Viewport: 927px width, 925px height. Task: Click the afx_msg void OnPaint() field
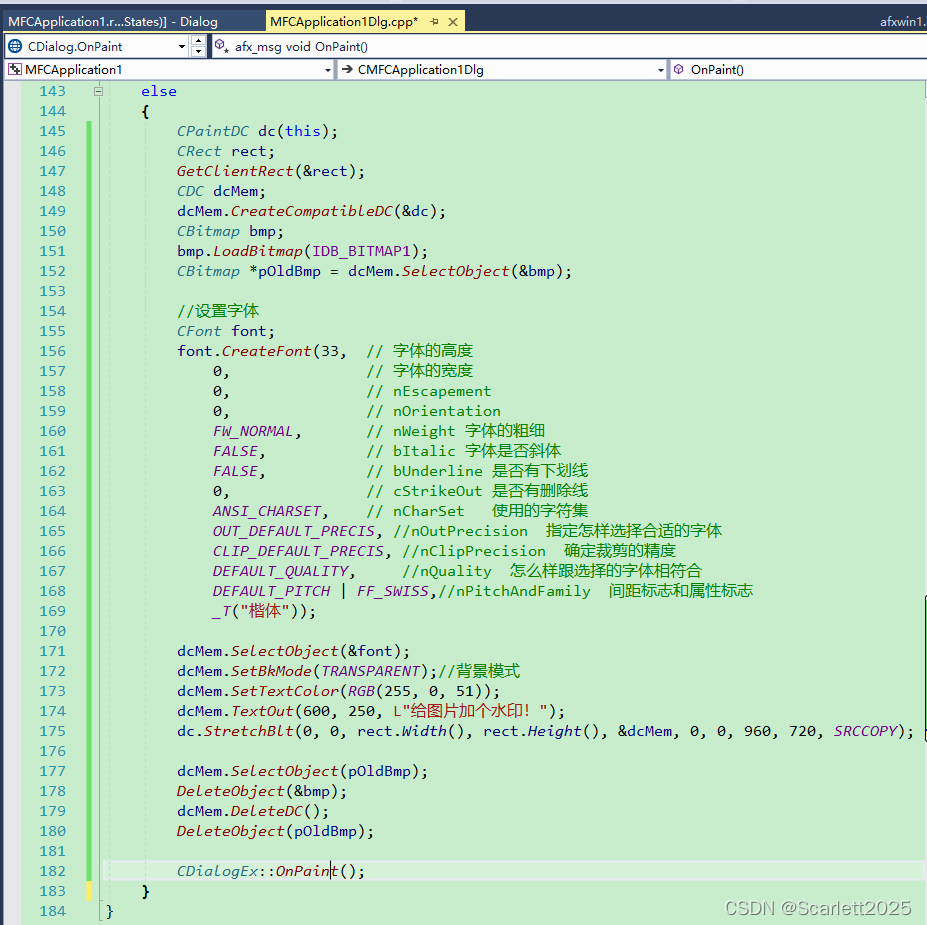pos(568,46)
